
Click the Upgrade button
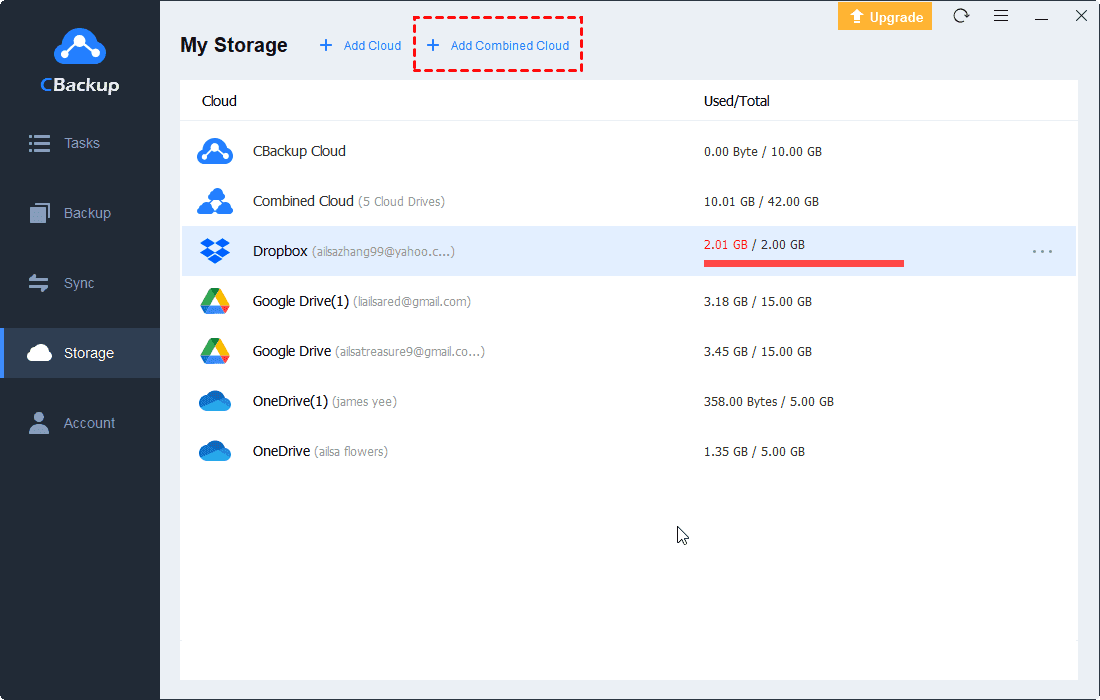(x=885, y=16)
